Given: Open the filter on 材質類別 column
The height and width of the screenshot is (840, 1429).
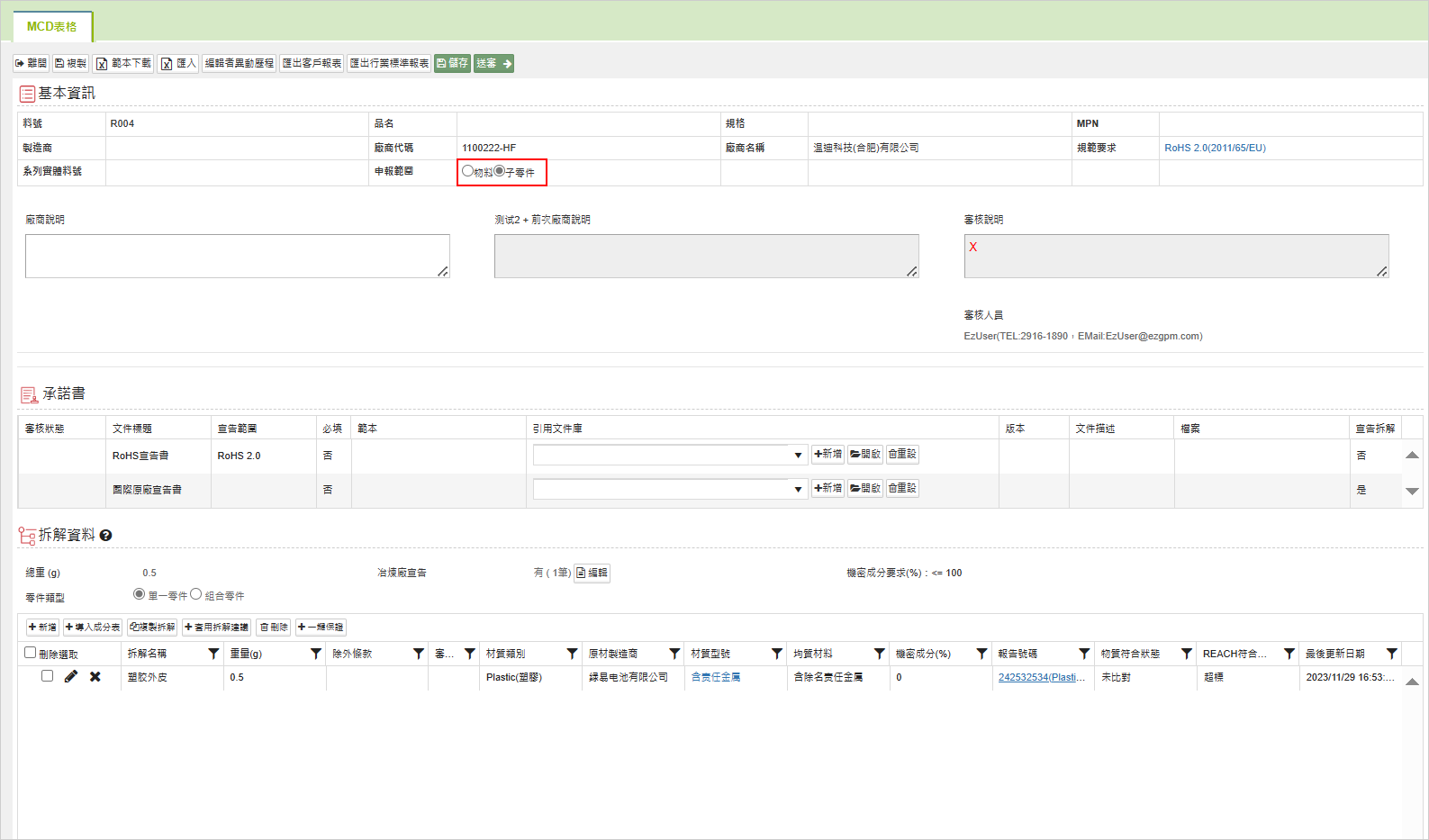Looking at the screenshot, I should [572, 654].
